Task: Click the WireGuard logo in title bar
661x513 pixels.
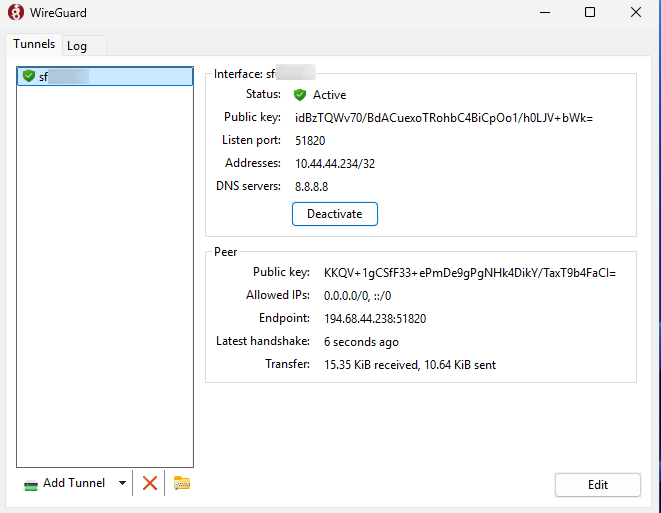Action: point(16,12)
